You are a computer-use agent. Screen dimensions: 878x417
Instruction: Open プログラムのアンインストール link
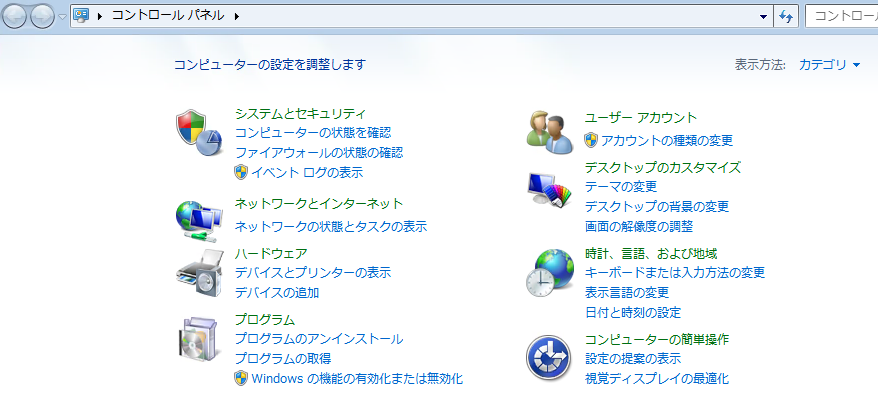click(x=319, y=339)
